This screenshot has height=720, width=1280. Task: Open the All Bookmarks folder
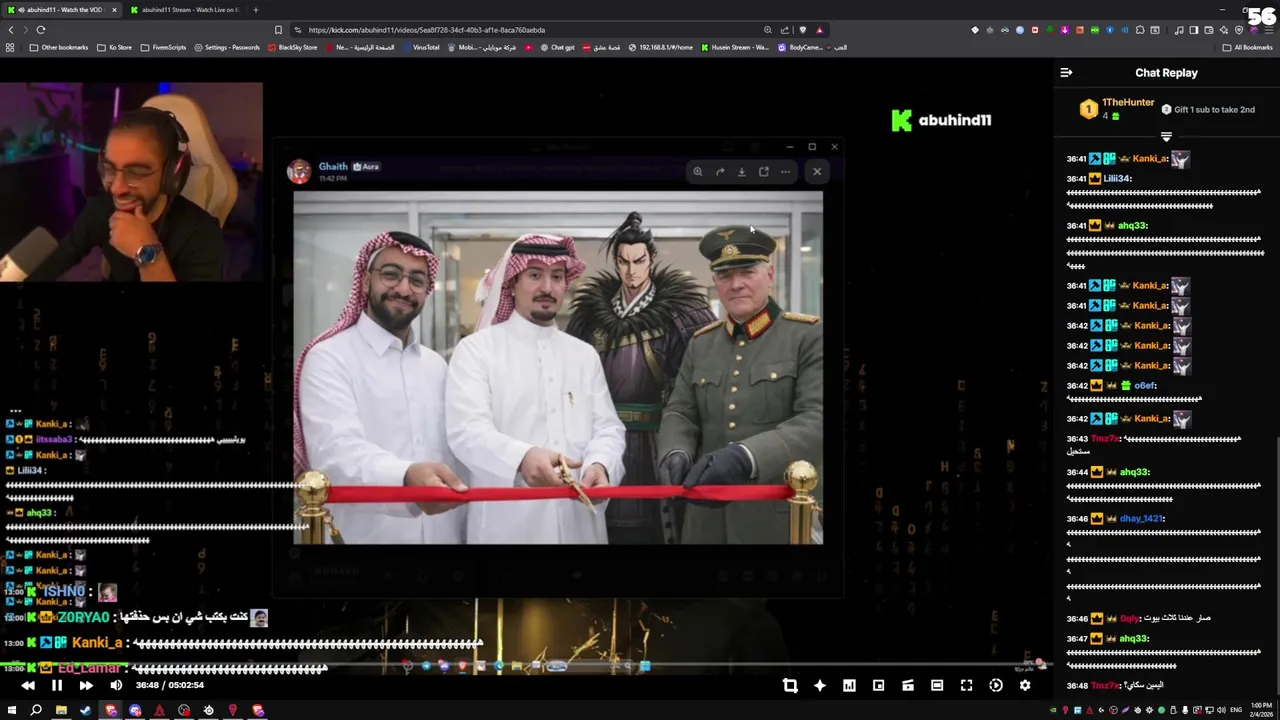pos(1247,47)
